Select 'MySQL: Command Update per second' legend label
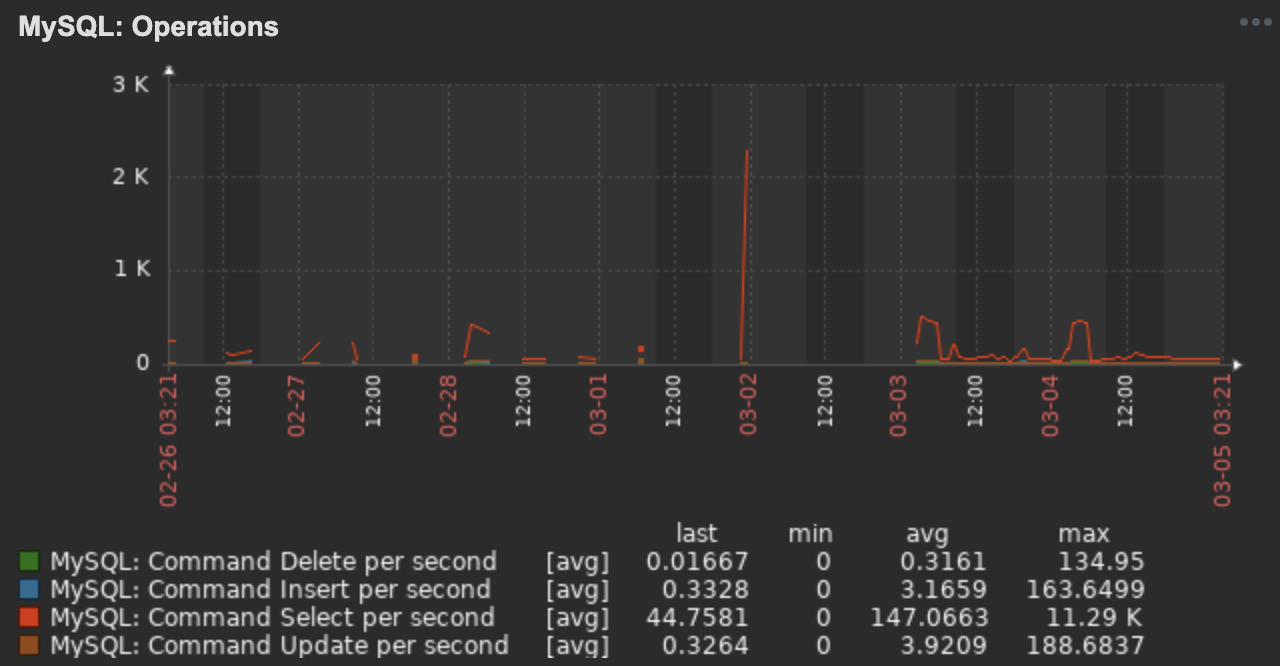The width and height of the screenshot is (1280, 666). pyautogui.click(x=279, y=646)
